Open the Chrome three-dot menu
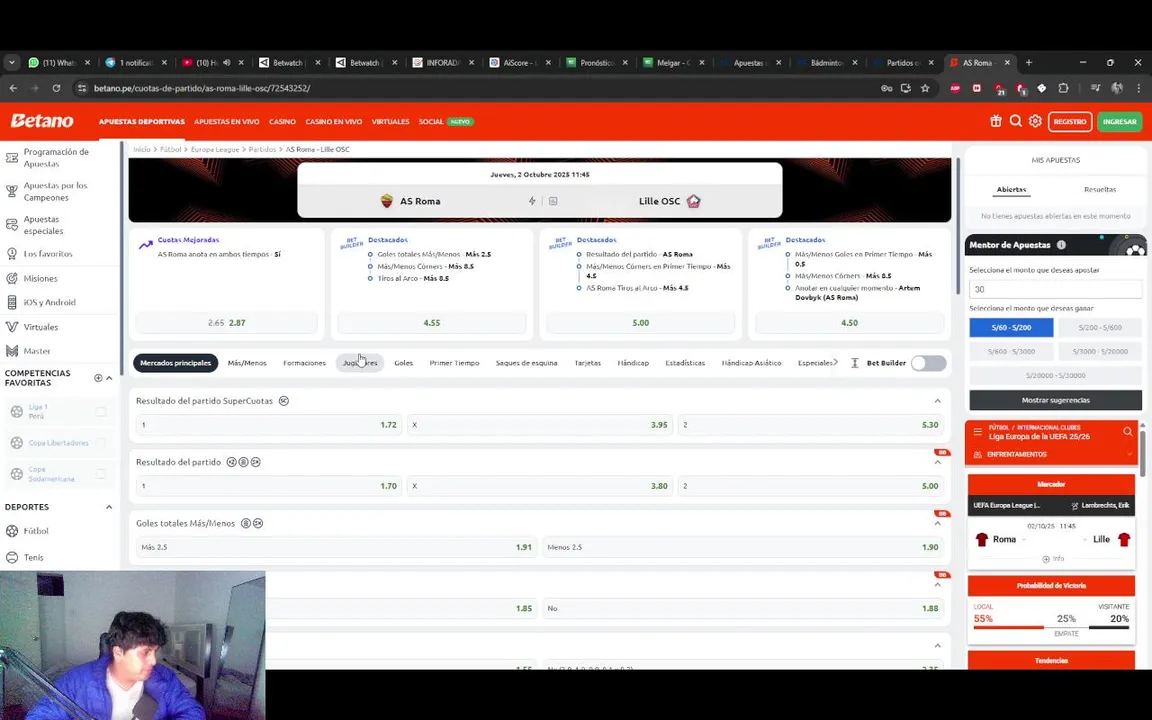The image size is (1152, 720). (x=1138, y=88)
